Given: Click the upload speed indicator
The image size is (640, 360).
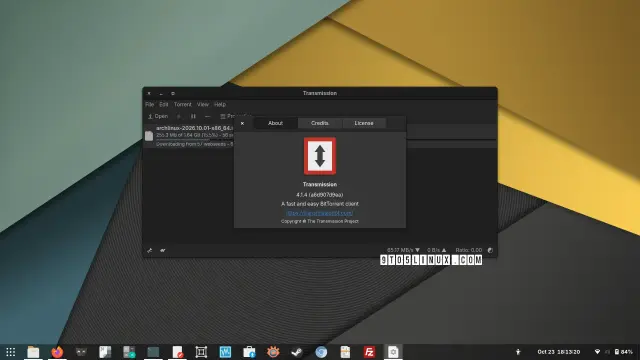Looking at the screenshot, I should (x=436, y=250).
